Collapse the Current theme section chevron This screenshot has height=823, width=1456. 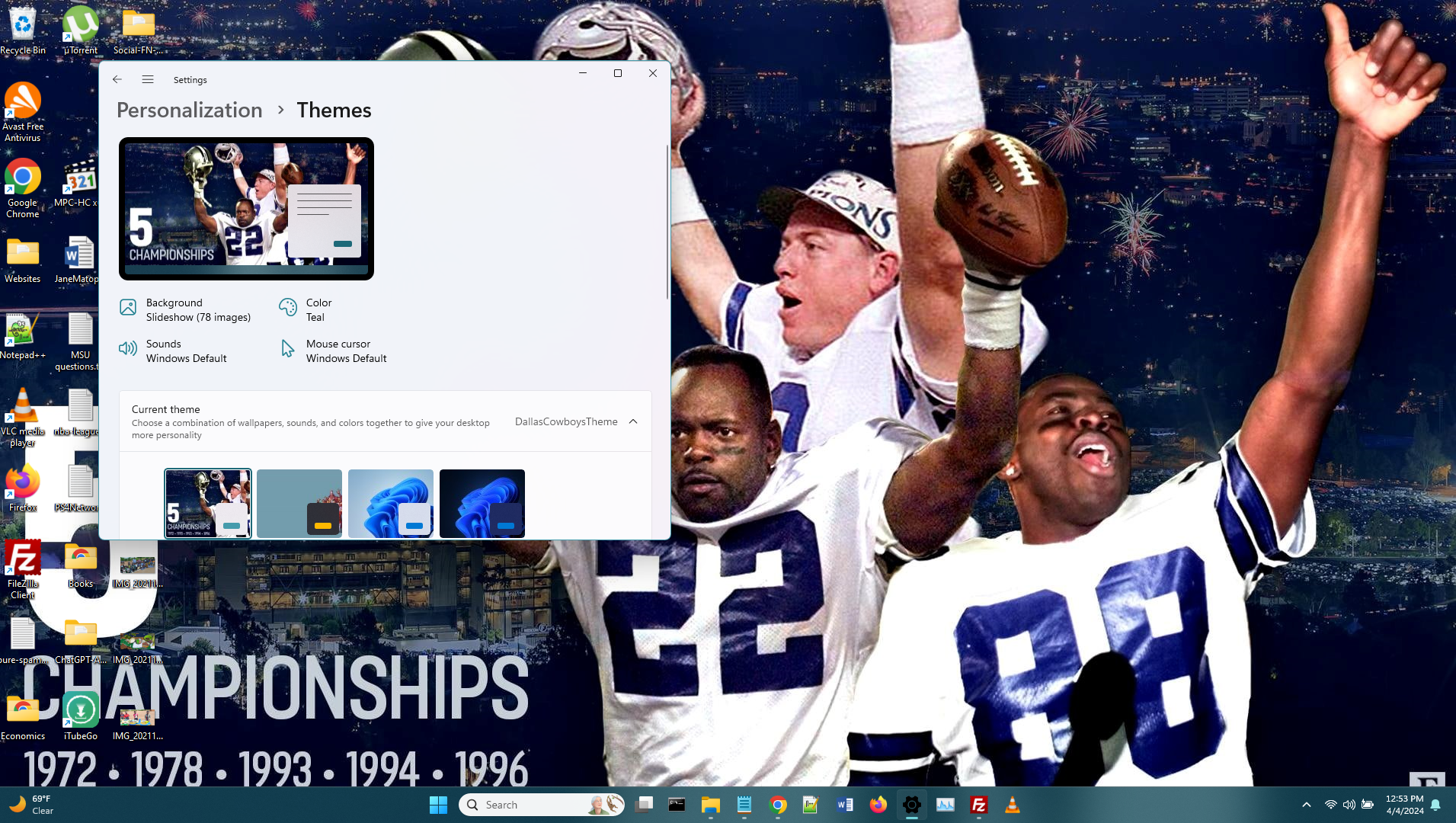[633, 421]
